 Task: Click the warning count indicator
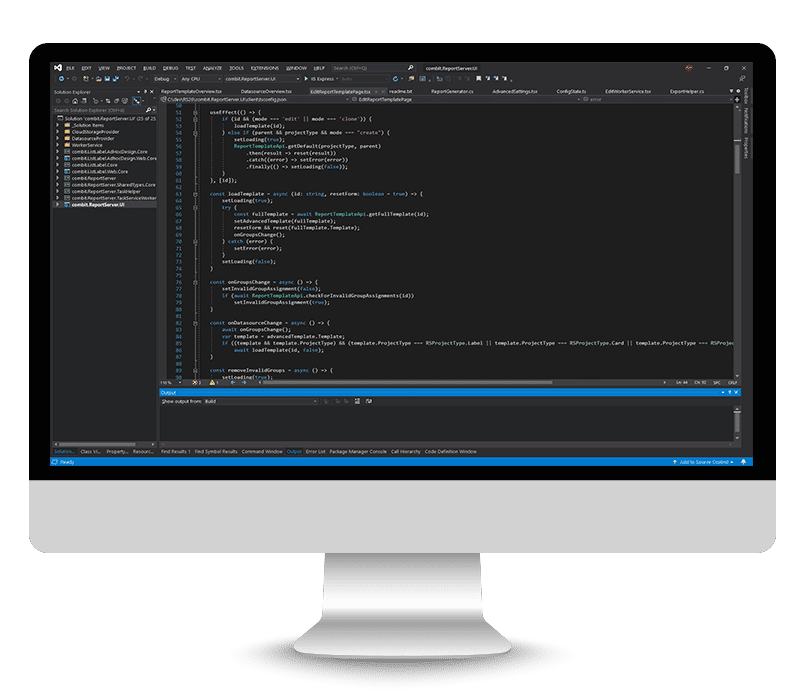click(214, 383)
